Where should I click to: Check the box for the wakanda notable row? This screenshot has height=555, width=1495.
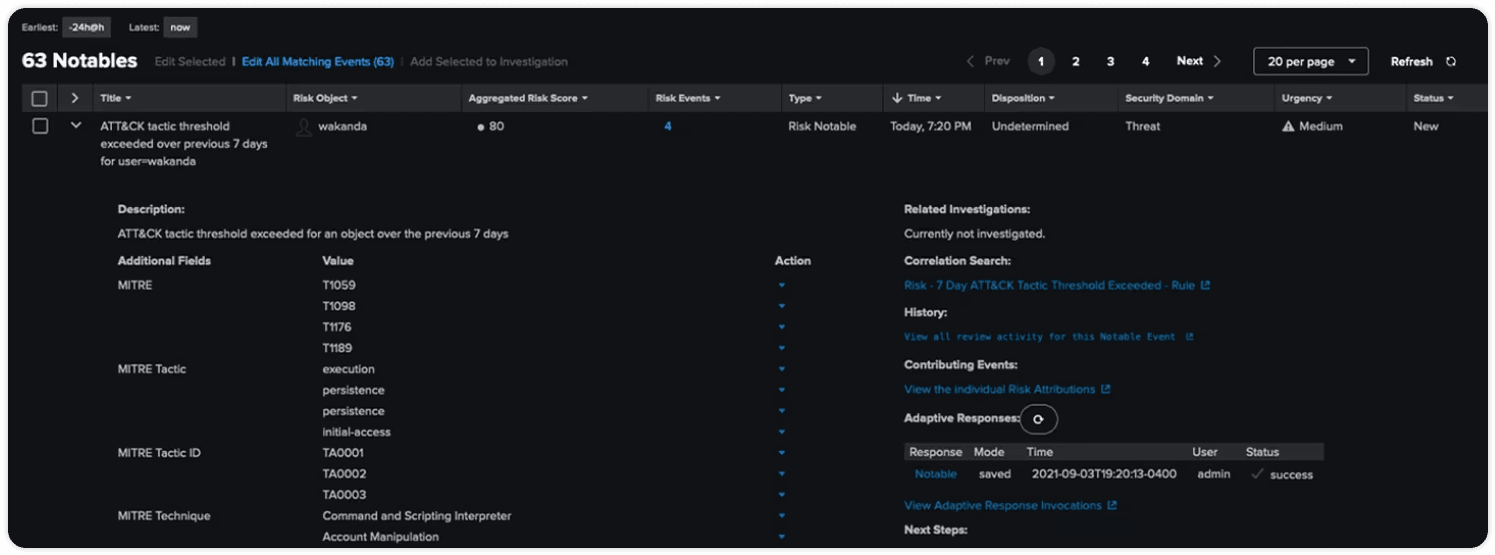pos(40,127)
